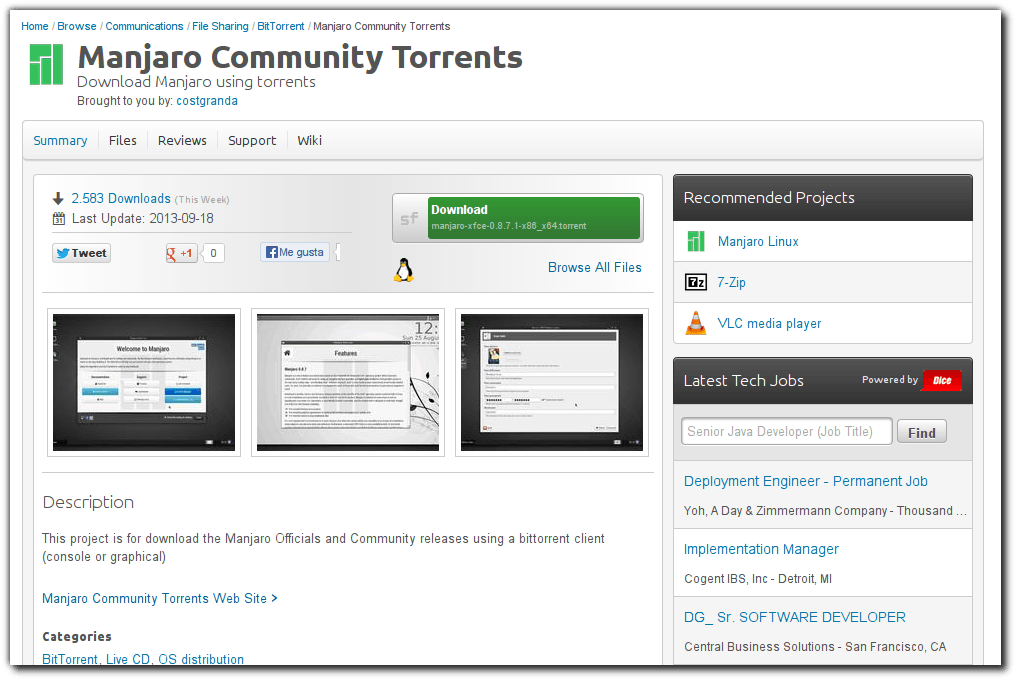This screenshot has height=681, width=1017.
Task: Click the SourceForge sf icon on the download button
Action: pyautogui.click(x=410, y=216)
